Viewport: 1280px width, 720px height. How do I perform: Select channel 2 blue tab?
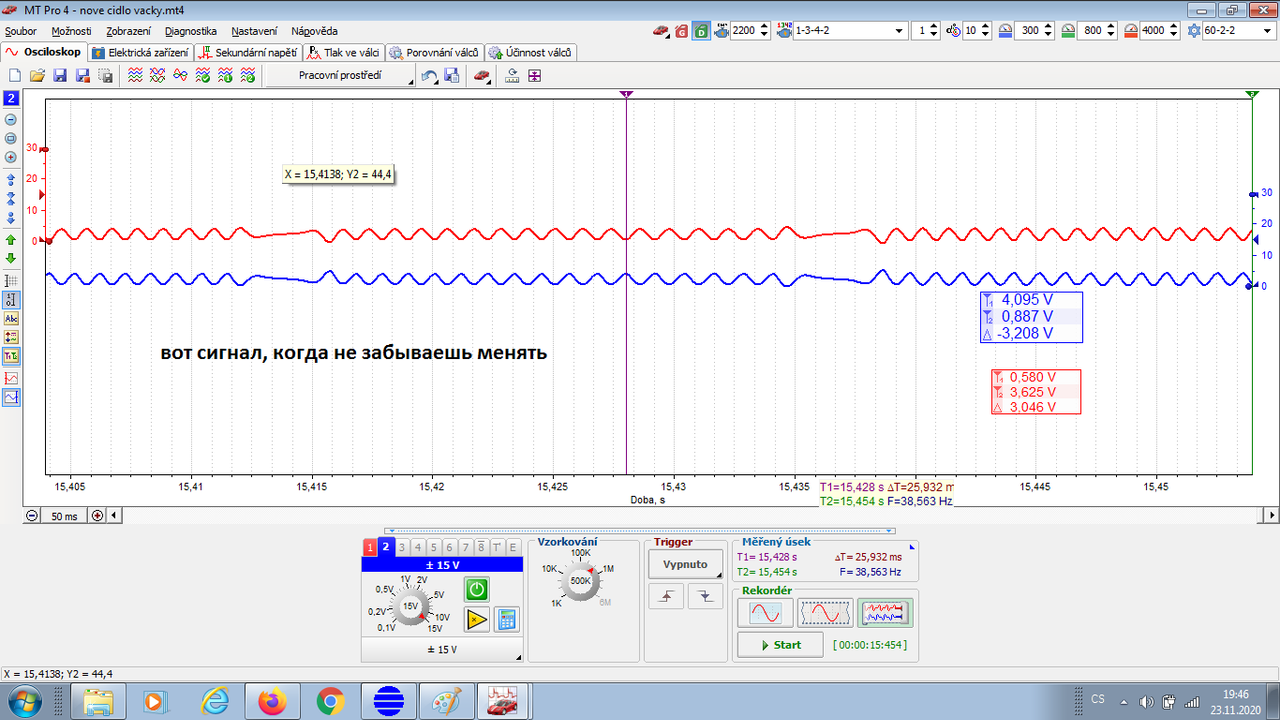coord(386,547)
